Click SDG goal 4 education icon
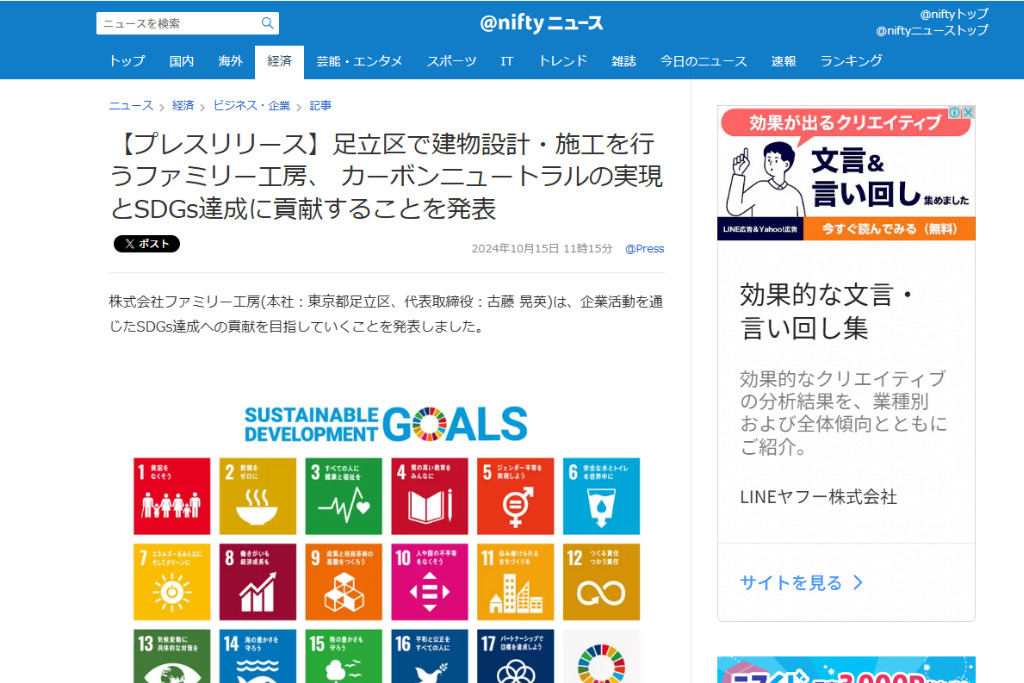This screenshot has width=1024, height=683. point(430,496)
